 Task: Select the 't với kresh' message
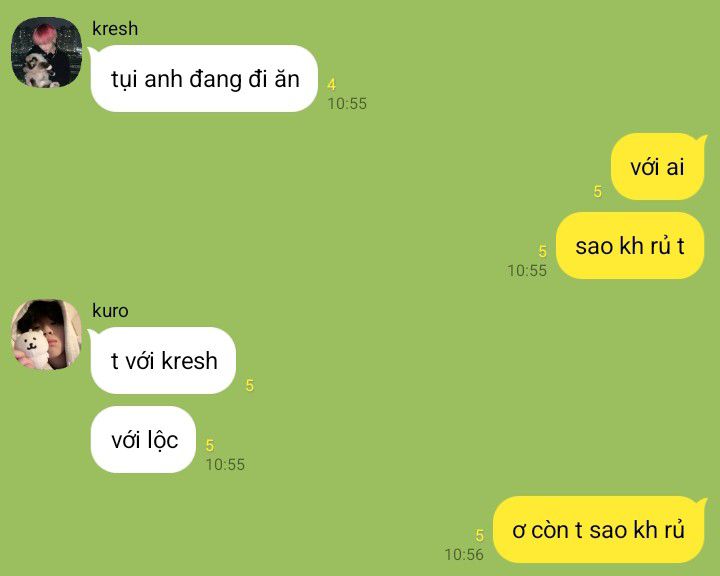(x=163, y=361)
